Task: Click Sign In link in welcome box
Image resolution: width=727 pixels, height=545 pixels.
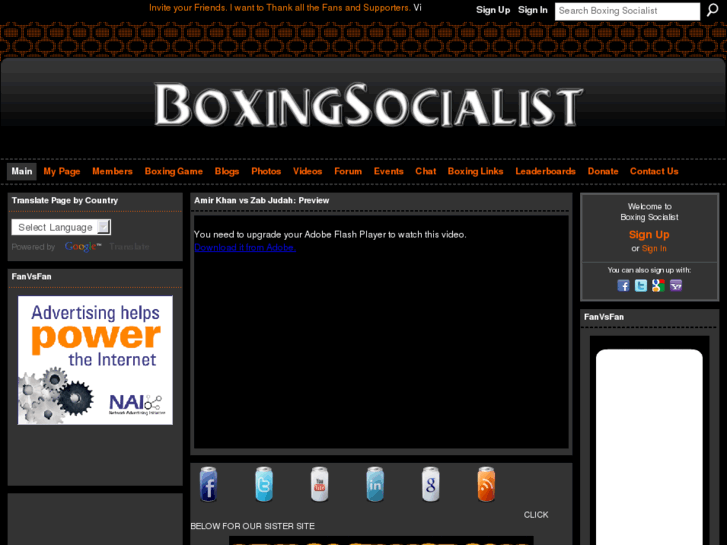Action: coord(654,249)
